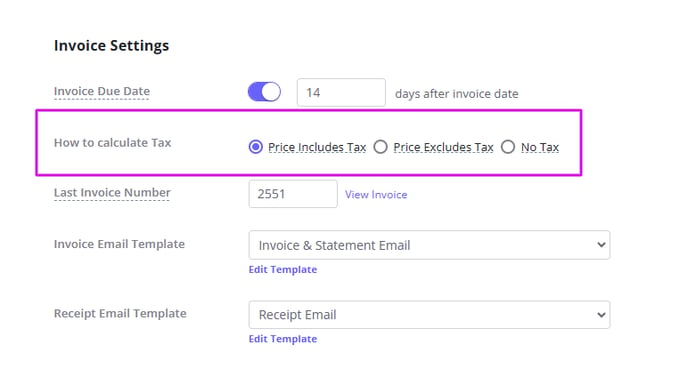Select the No Tax radio circle
This screenshot has height=369, width=688.
tap(508, 147)
